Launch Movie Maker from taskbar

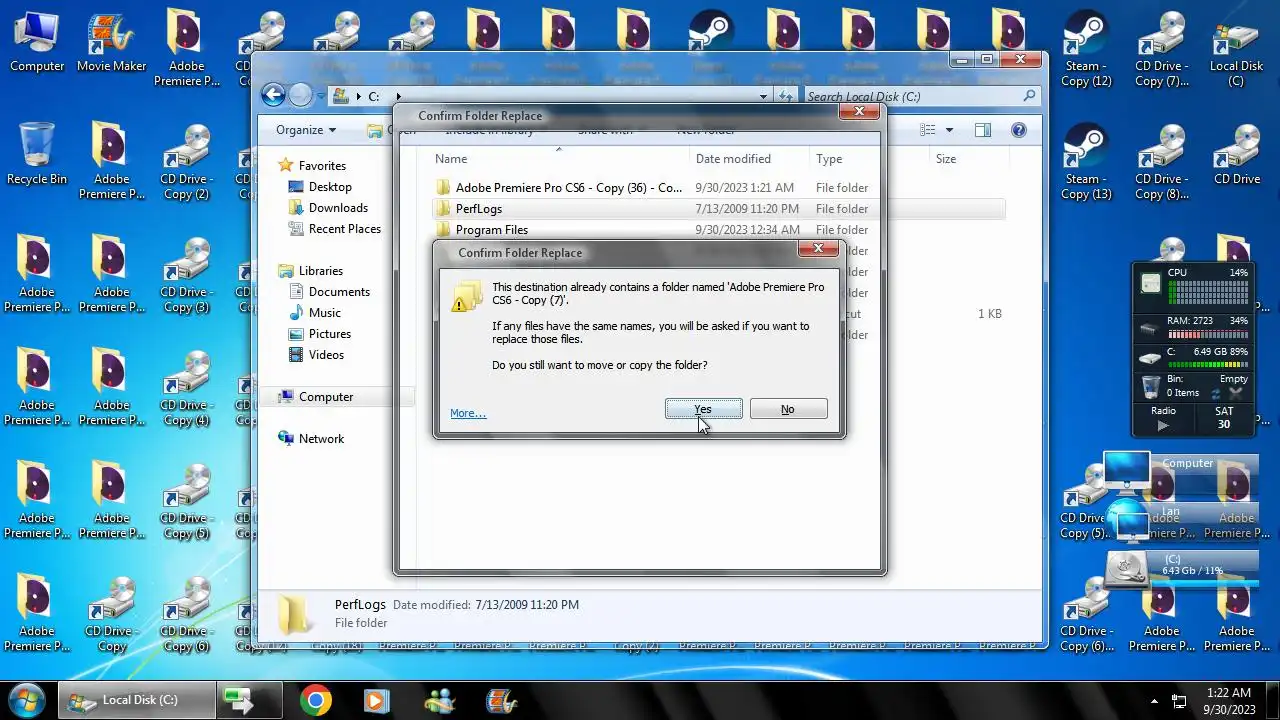point(501,700)
